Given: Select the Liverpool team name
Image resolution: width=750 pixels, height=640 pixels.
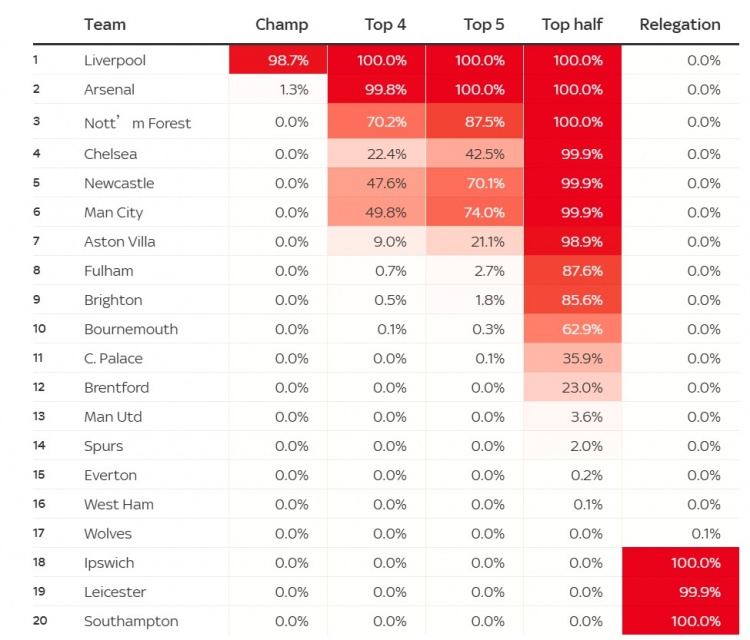Looking at the screenshot, I should (x=115, y=61).
